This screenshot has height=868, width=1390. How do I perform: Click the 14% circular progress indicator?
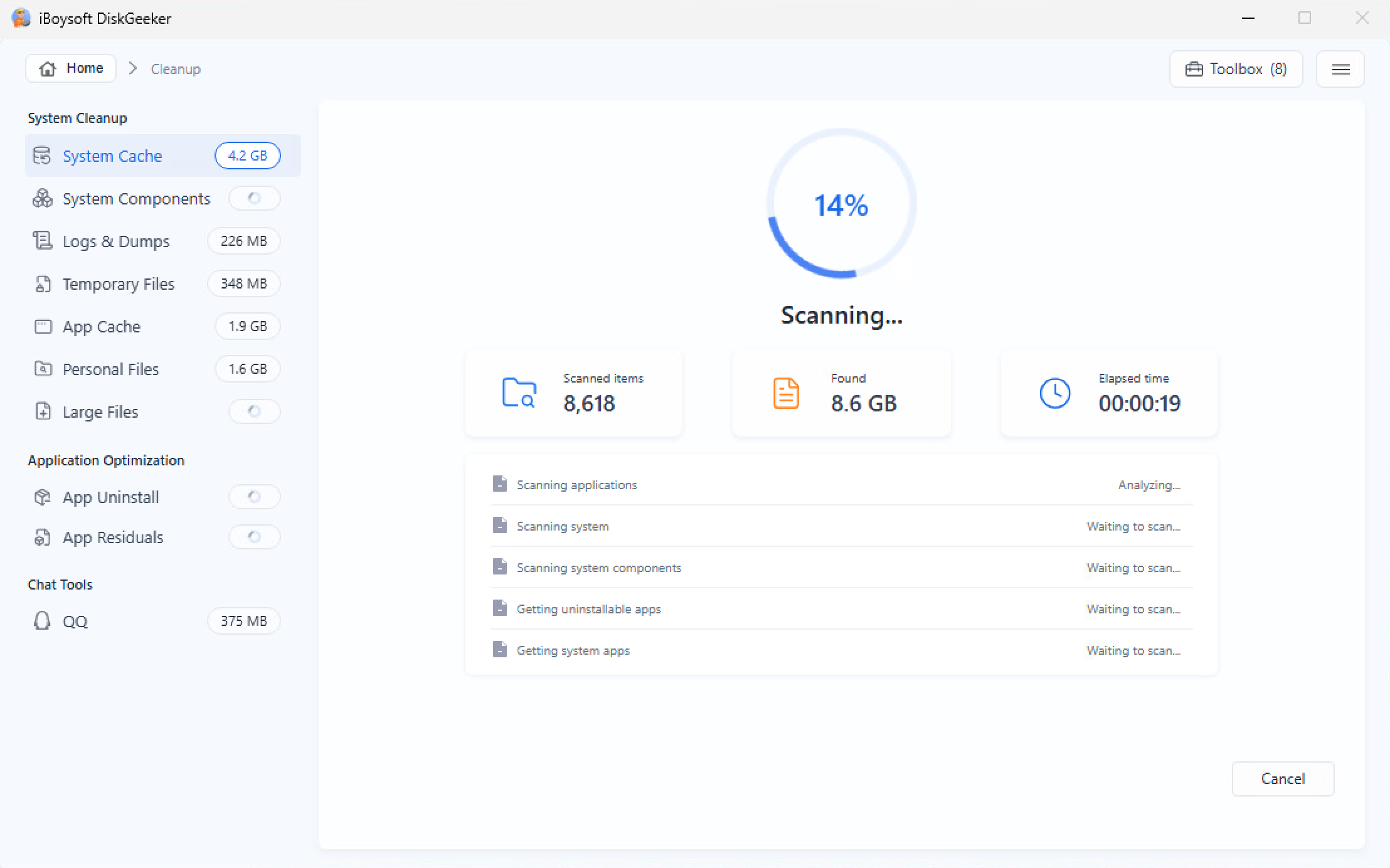tap(841, 203)
